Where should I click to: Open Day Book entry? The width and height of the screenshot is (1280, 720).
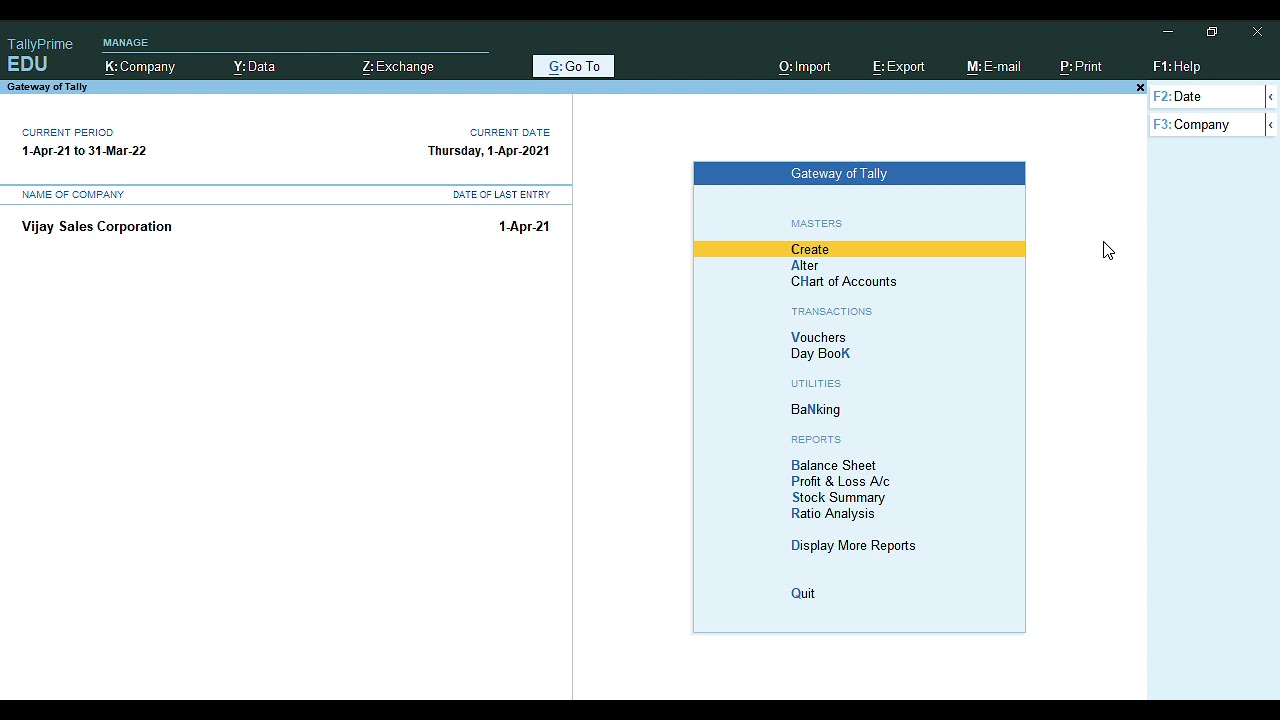(x=820, y=354)
